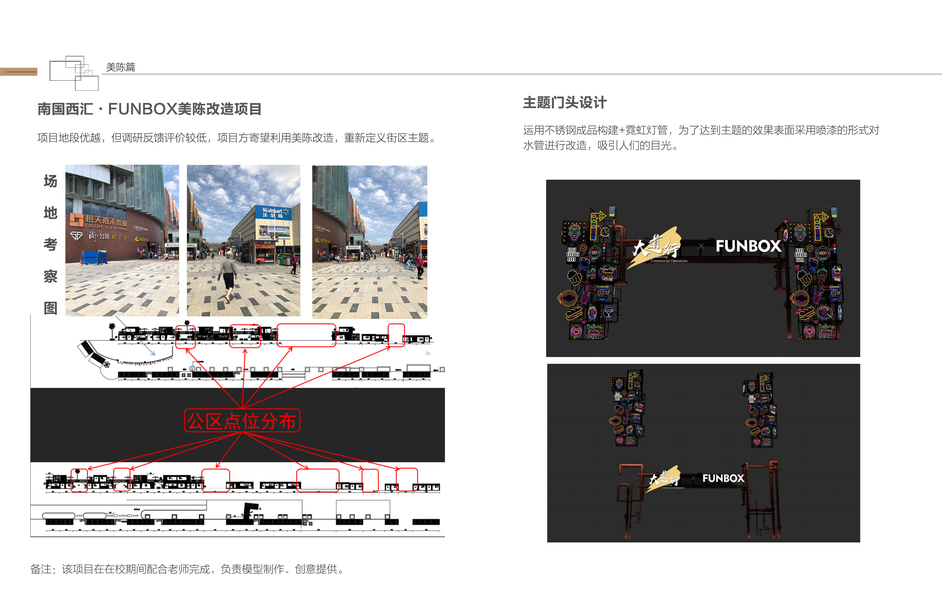This screenshot has height=600, width=950.
Task: Click the left neon sign cluster in the upper rendering
Action: pyautogui.click(x=588, y=273)
